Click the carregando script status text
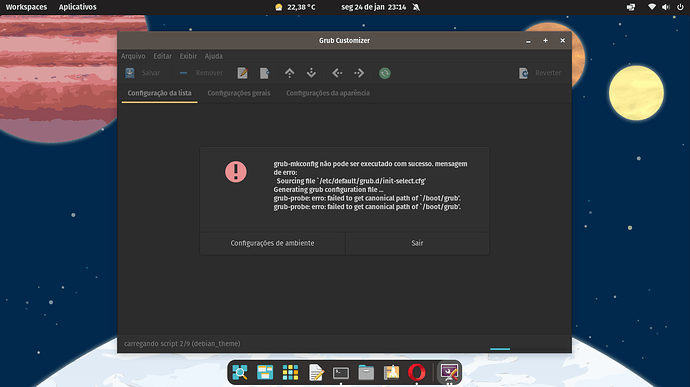 click(x=182, y=343)
